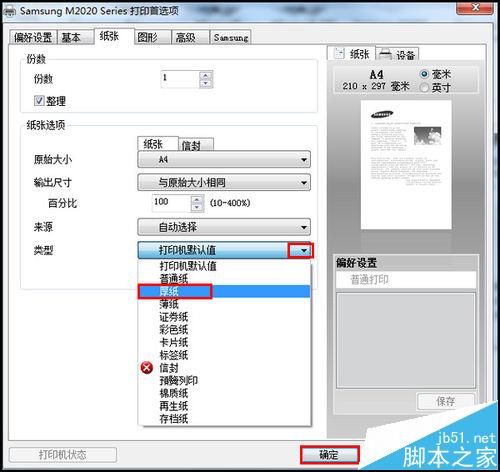This screenshot has height=472, width=500.
Task: Click the printer icon on the 设备 tab
Action: [x=386, y=54]
